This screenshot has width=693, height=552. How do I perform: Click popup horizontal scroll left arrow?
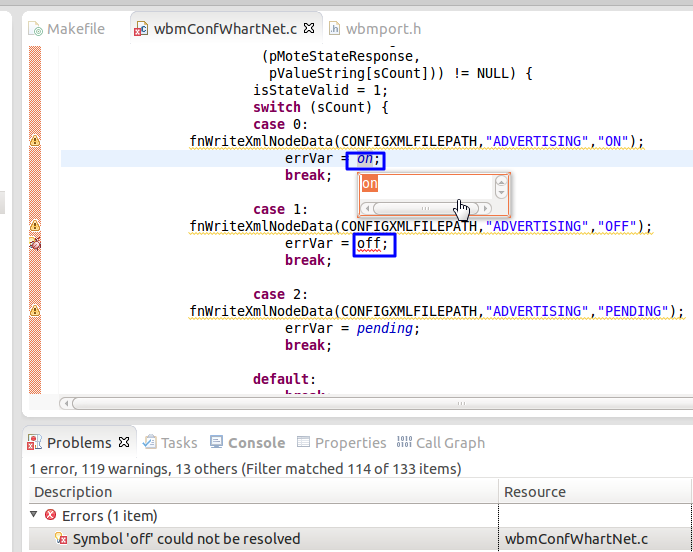pos(367,208)
